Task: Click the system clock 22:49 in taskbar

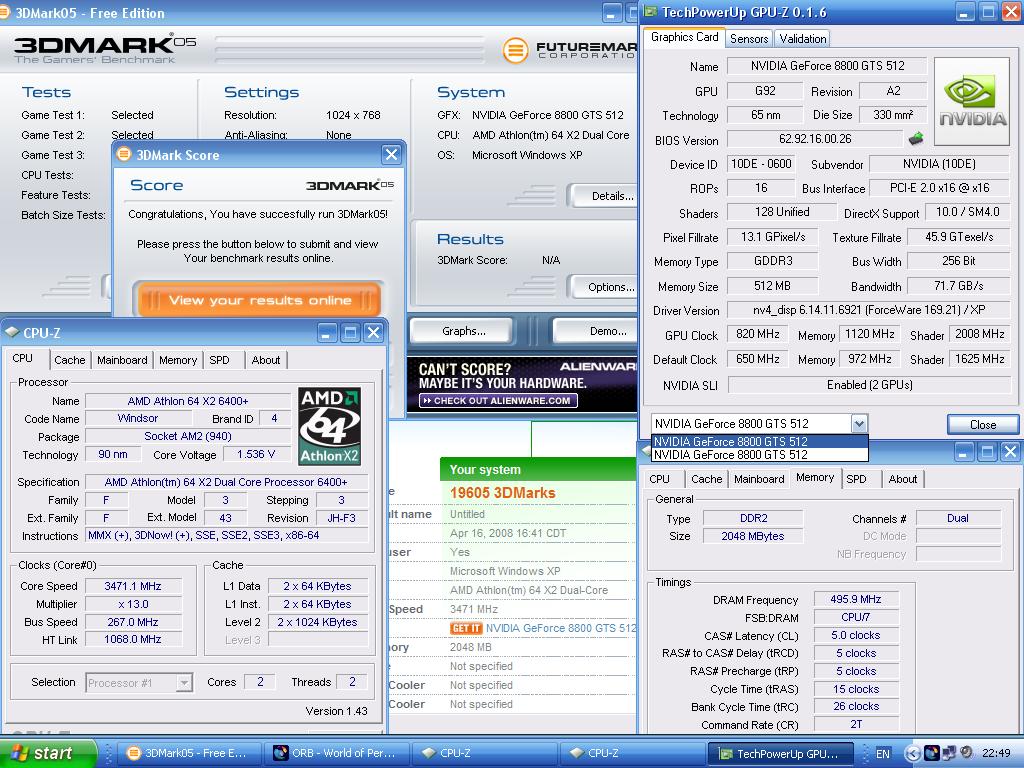Action: coord(996,754)
